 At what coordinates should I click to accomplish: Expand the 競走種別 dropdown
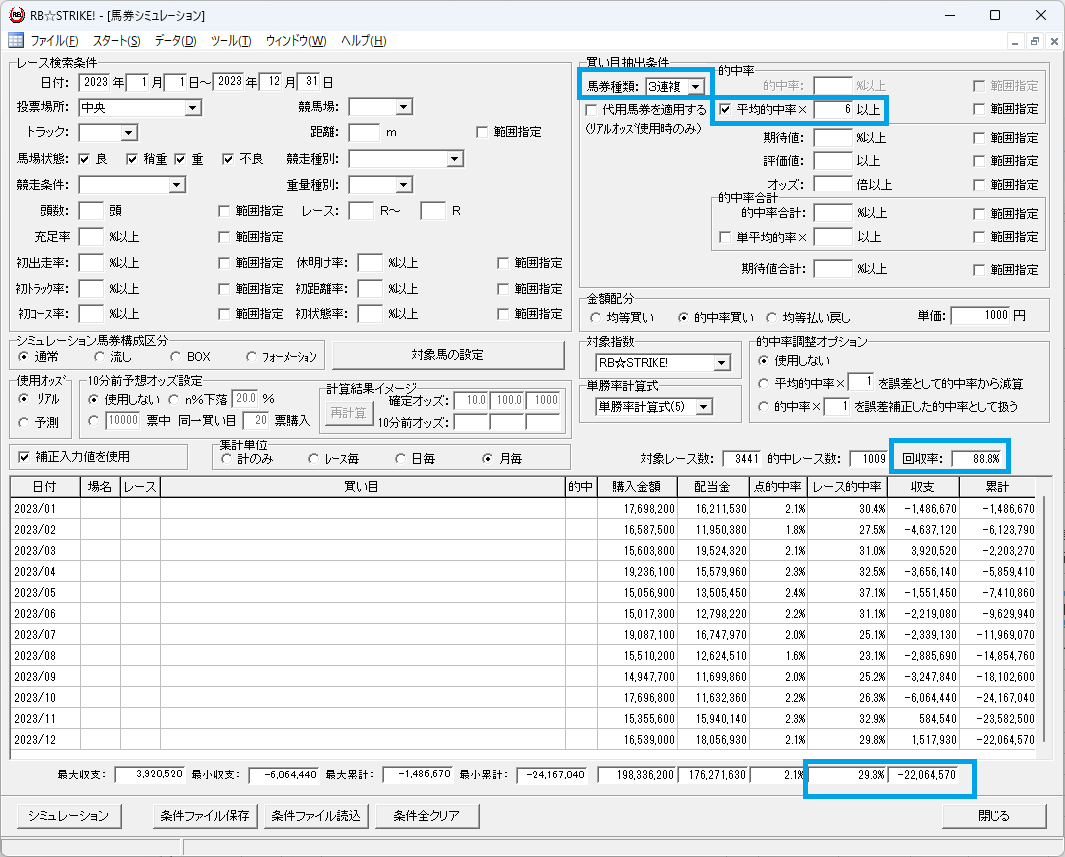point(454,159)
